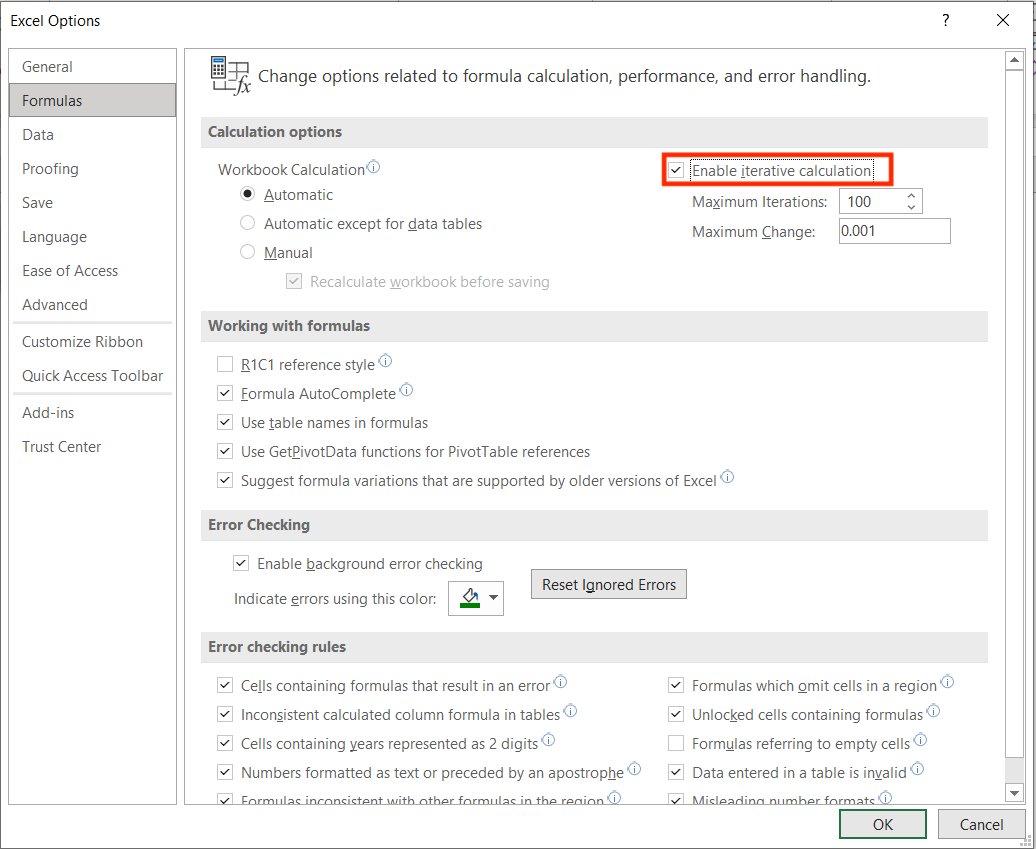The image size is (1036, 849).
Task: Click info icon after Suggest formula variations option
Action: click(x=727, y=477)
